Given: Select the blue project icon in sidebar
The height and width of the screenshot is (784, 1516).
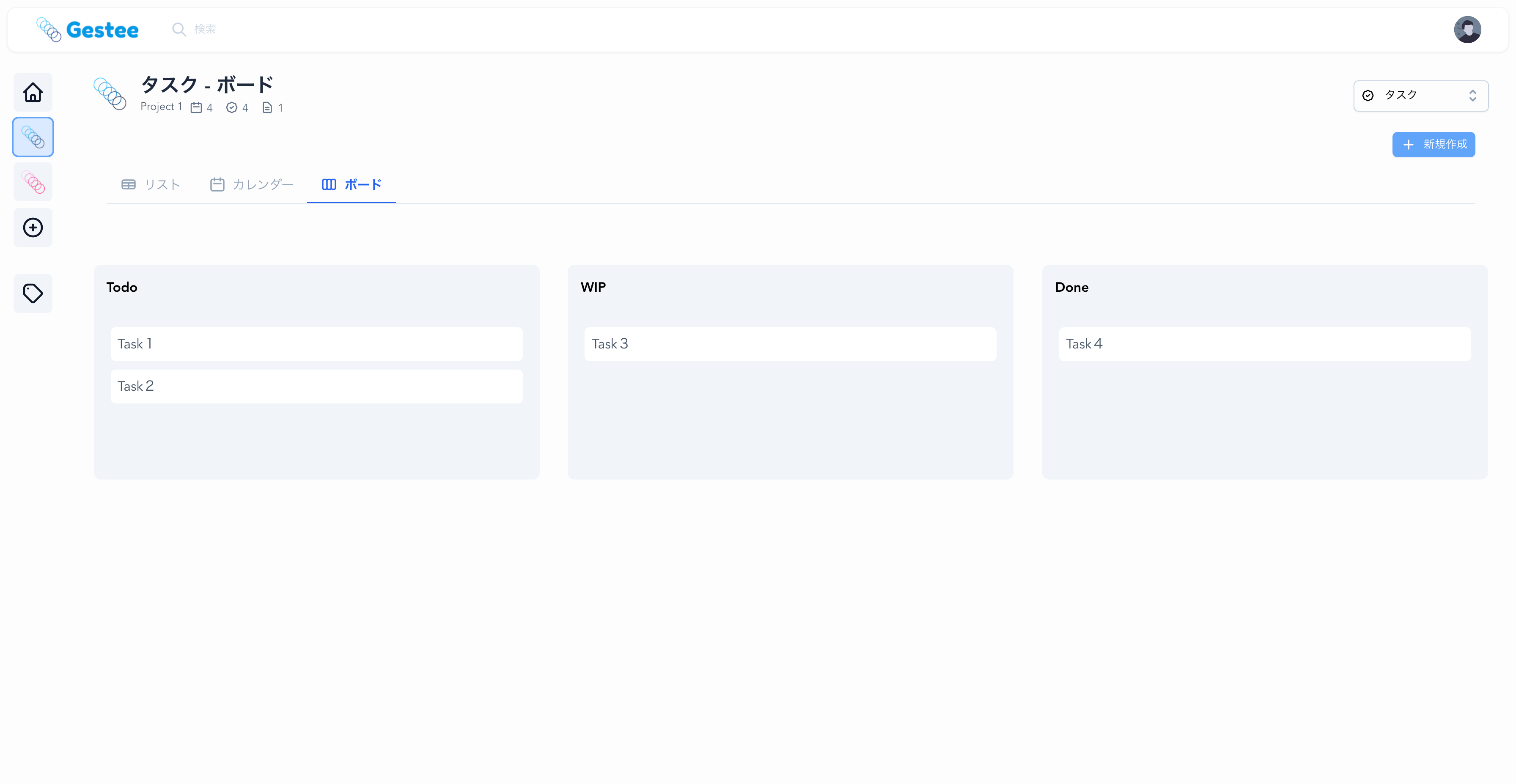Looking at the screenshot, I should [x=33, y=137].
